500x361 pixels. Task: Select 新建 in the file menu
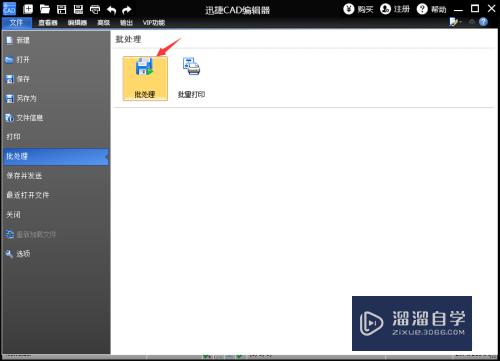pyautogui.click(x=55, y=40)
